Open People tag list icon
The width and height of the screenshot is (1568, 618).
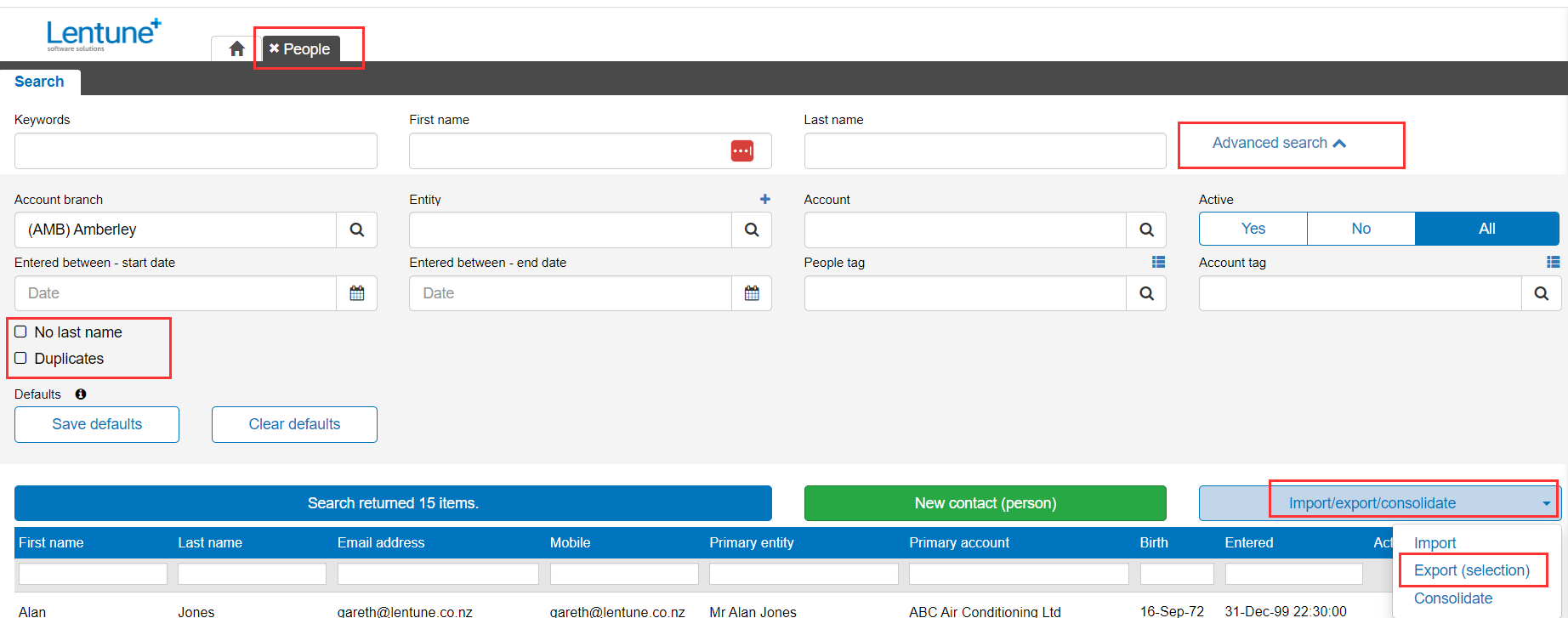pyautogui.click(x=1158, y=262)
